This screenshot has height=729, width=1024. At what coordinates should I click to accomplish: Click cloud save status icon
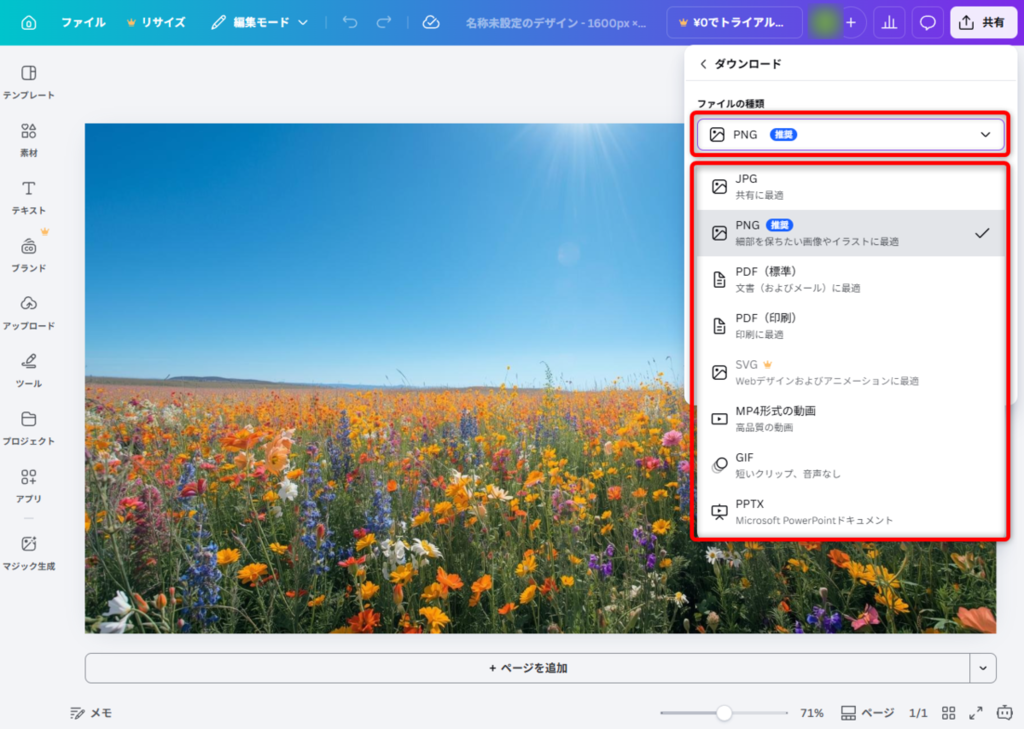431,23
